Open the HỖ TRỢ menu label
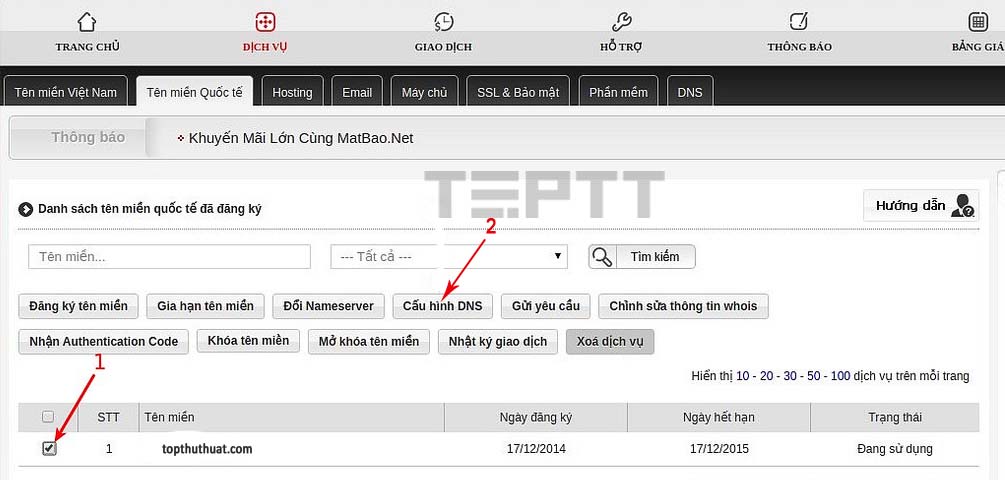 pyautogui.click(x=621, y=47)
